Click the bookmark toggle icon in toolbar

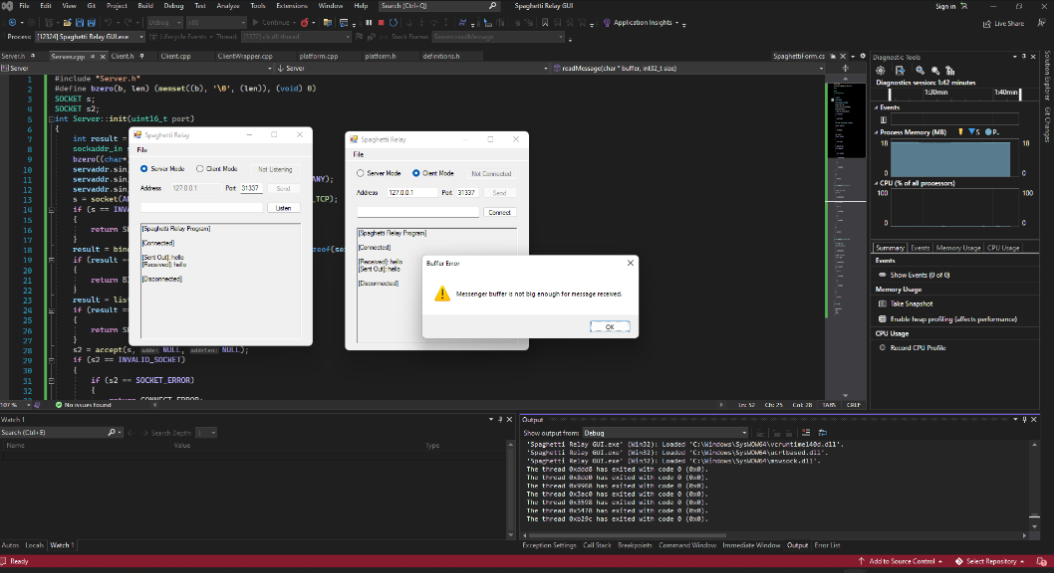coord(544,22)
